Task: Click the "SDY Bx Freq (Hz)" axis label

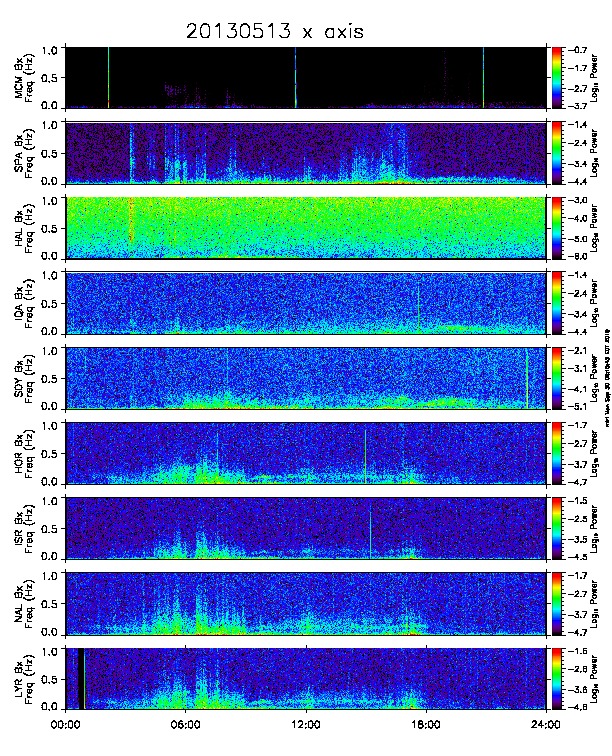Action: (x=24, y=379)
